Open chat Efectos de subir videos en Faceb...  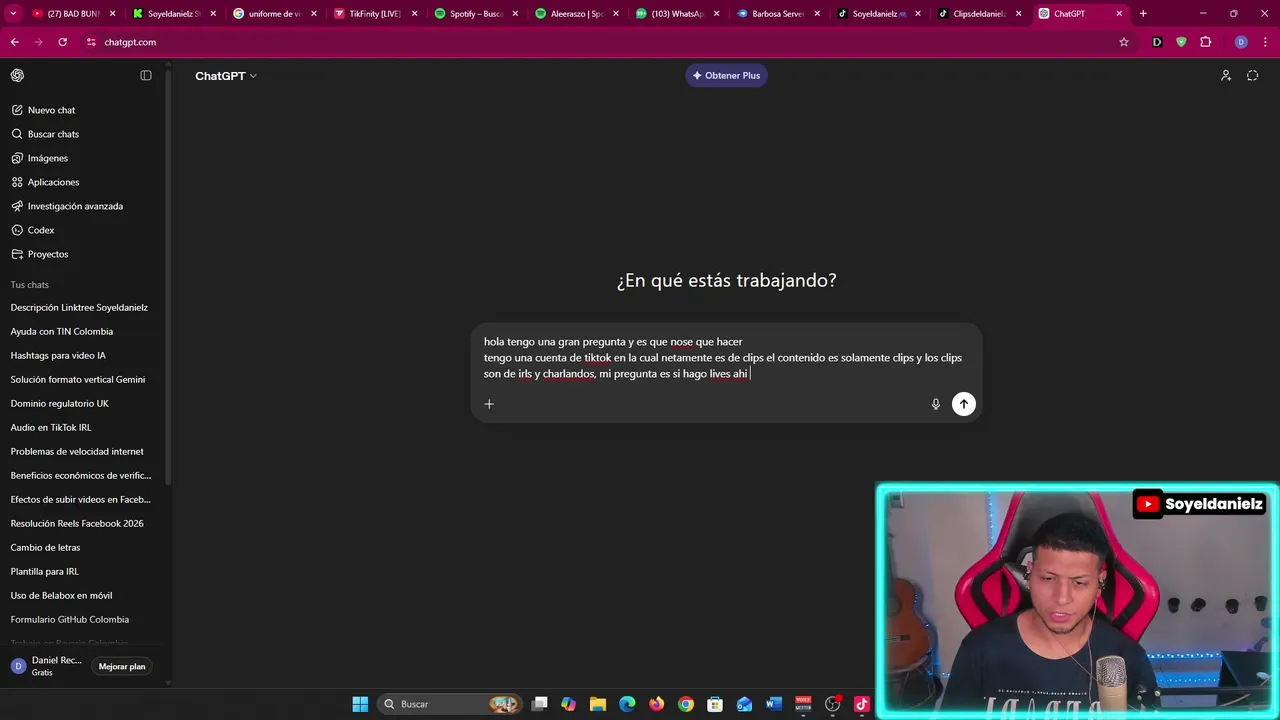coord(83,499)
